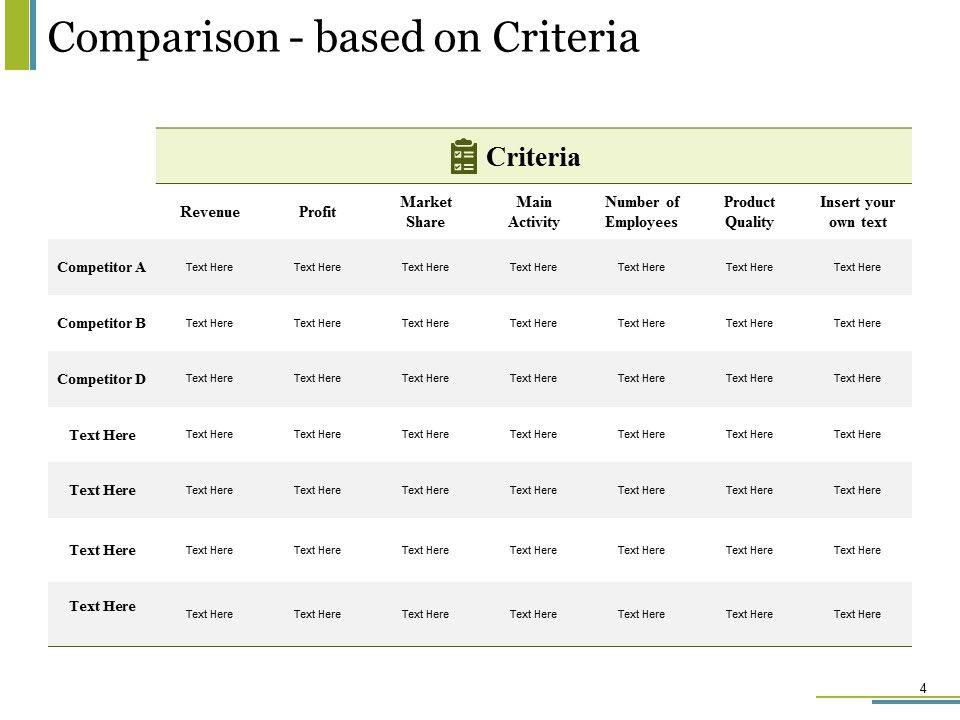This screenshot has height=720, width=960.
Task: Click Competitor B's Profit cell
Action: click(317, 323)
